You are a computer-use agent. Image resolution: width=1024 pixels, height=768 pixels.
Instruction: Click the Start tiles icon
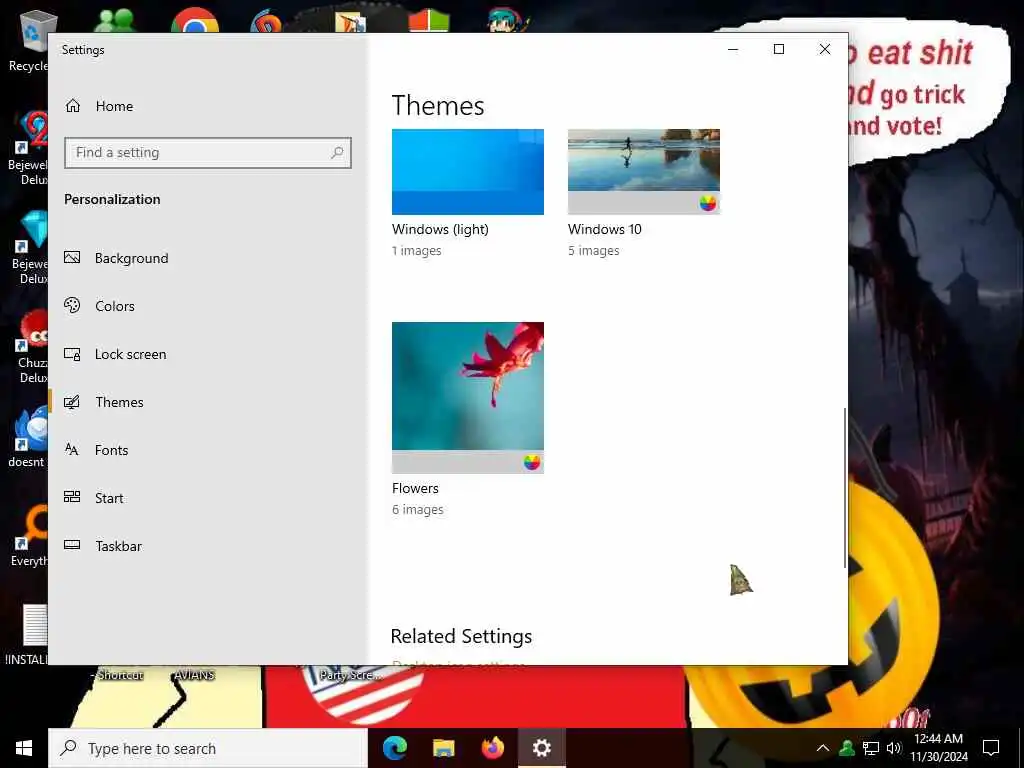click(72, 497)
